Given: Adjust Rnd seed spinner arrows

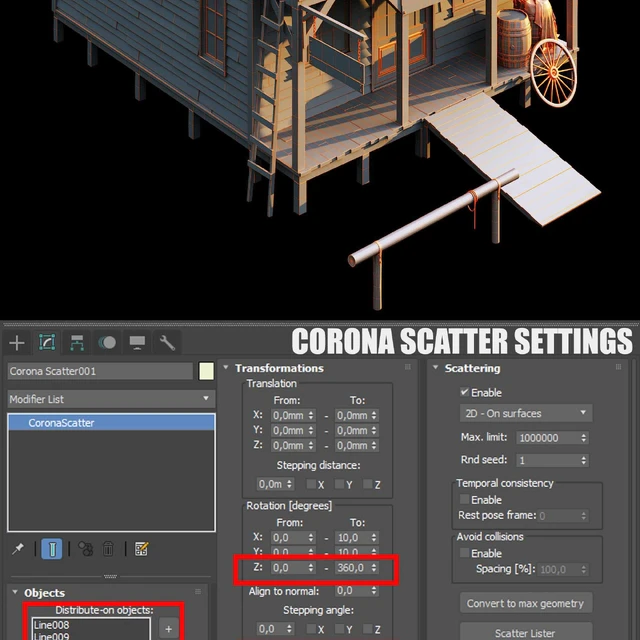Looking at the screenshot, I should [x=584, y=460].
